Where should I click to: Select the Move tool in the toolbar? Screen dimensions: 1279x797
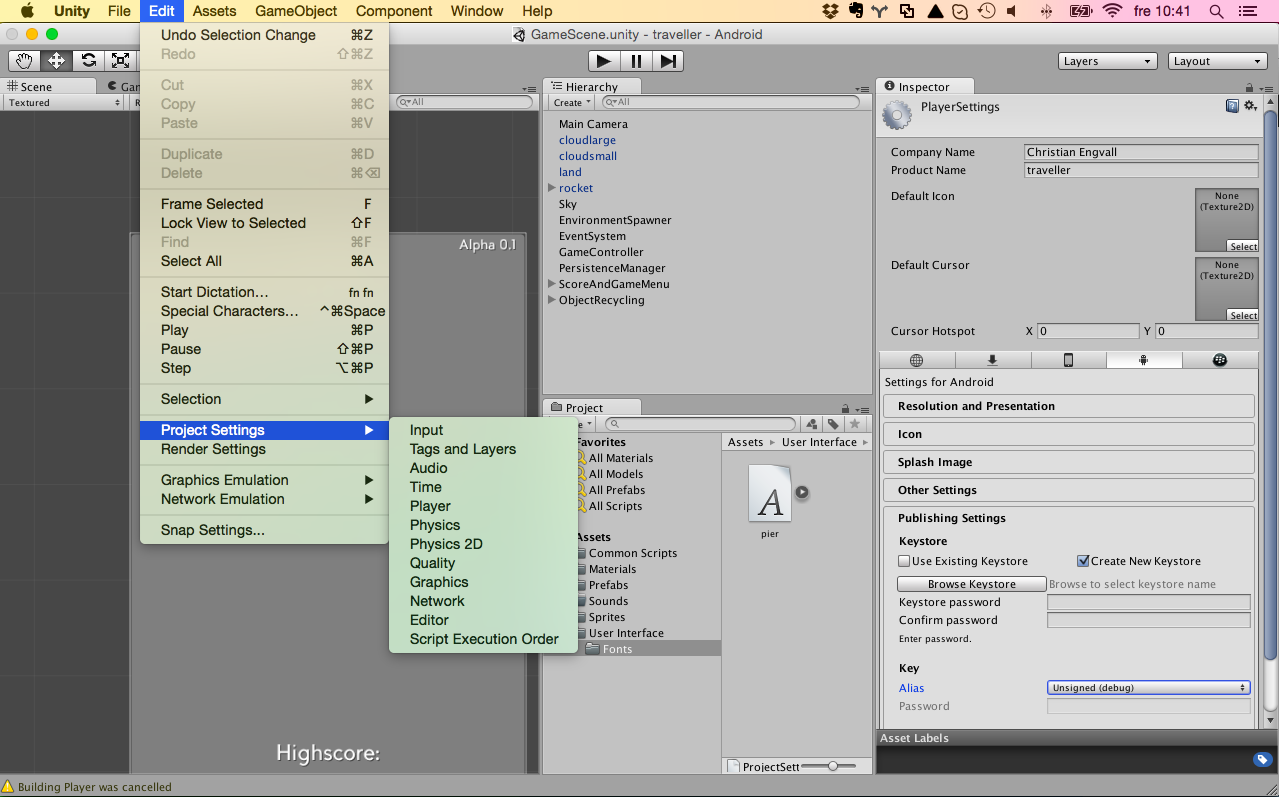click(x=56, y=61)
